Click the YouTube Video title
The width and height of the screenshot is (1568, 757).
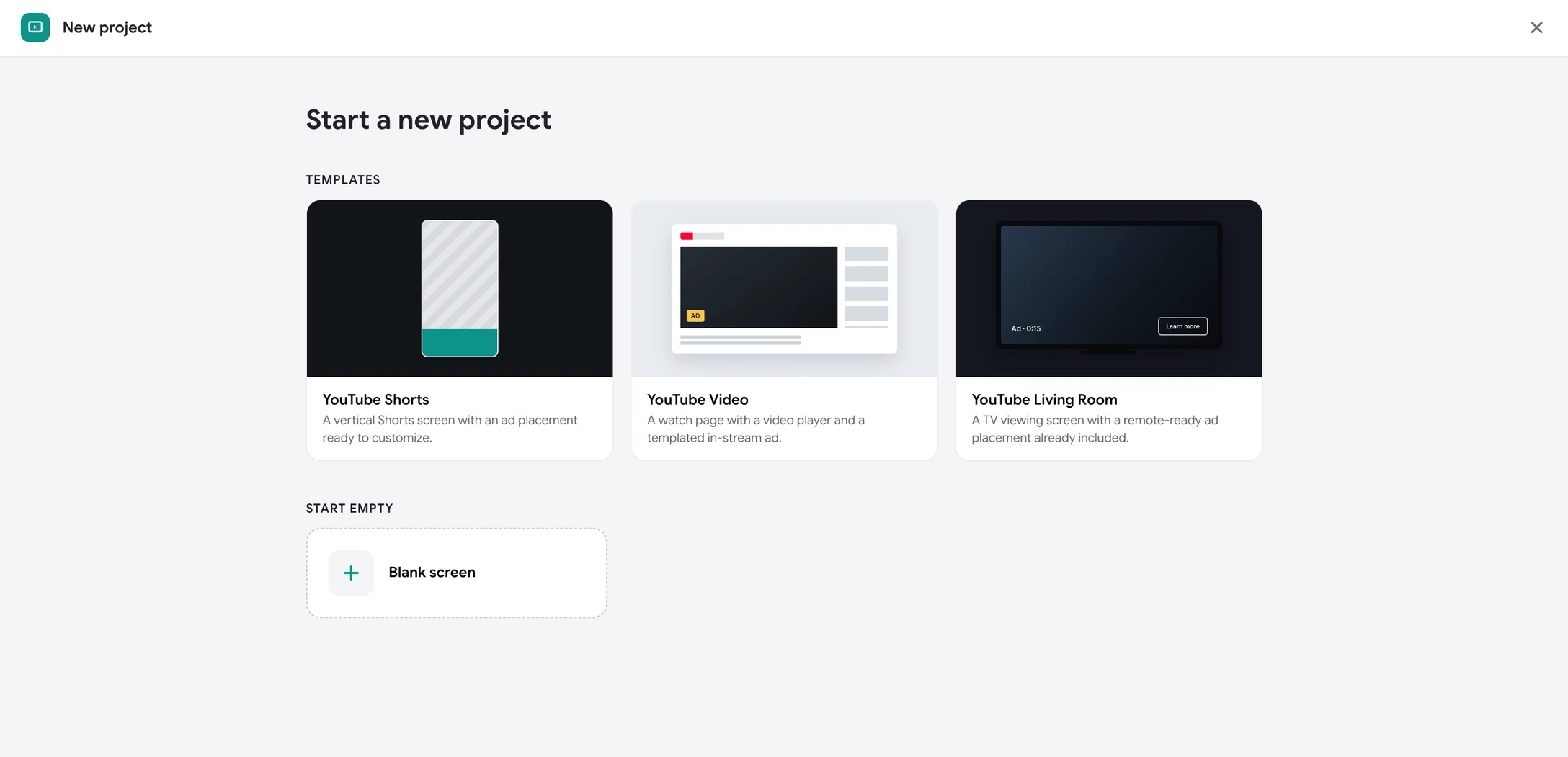pyautogui.click(x=698, y=400)
